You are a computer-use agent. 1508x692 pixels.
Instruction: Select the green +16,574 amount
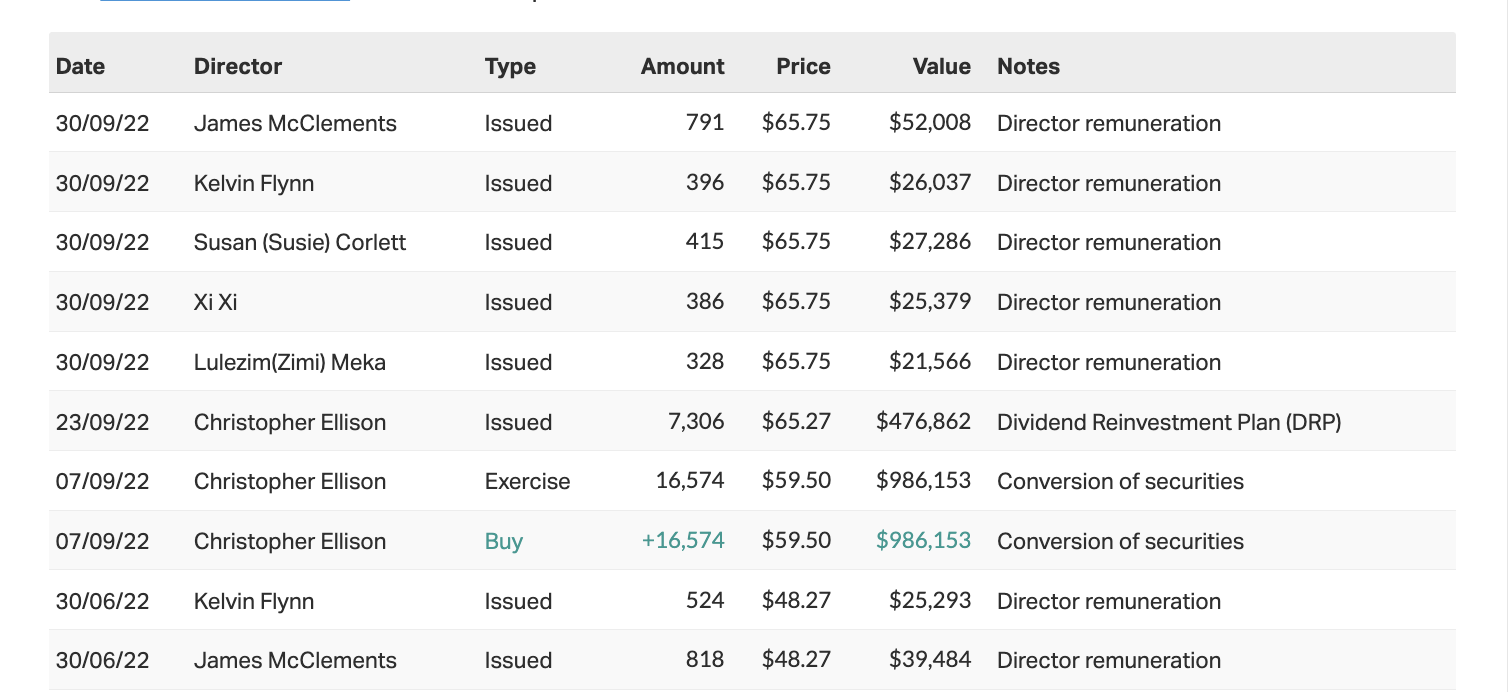pos(683,541)
